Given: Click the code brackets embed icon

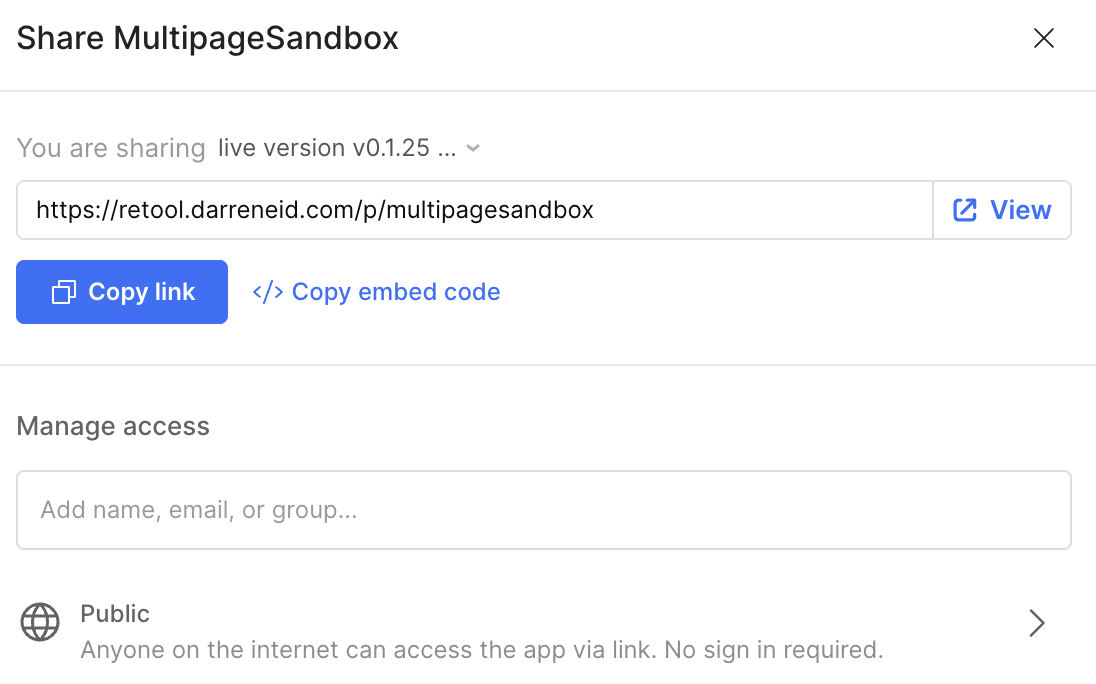Looking at the screenshot, I should coord(267,292).
